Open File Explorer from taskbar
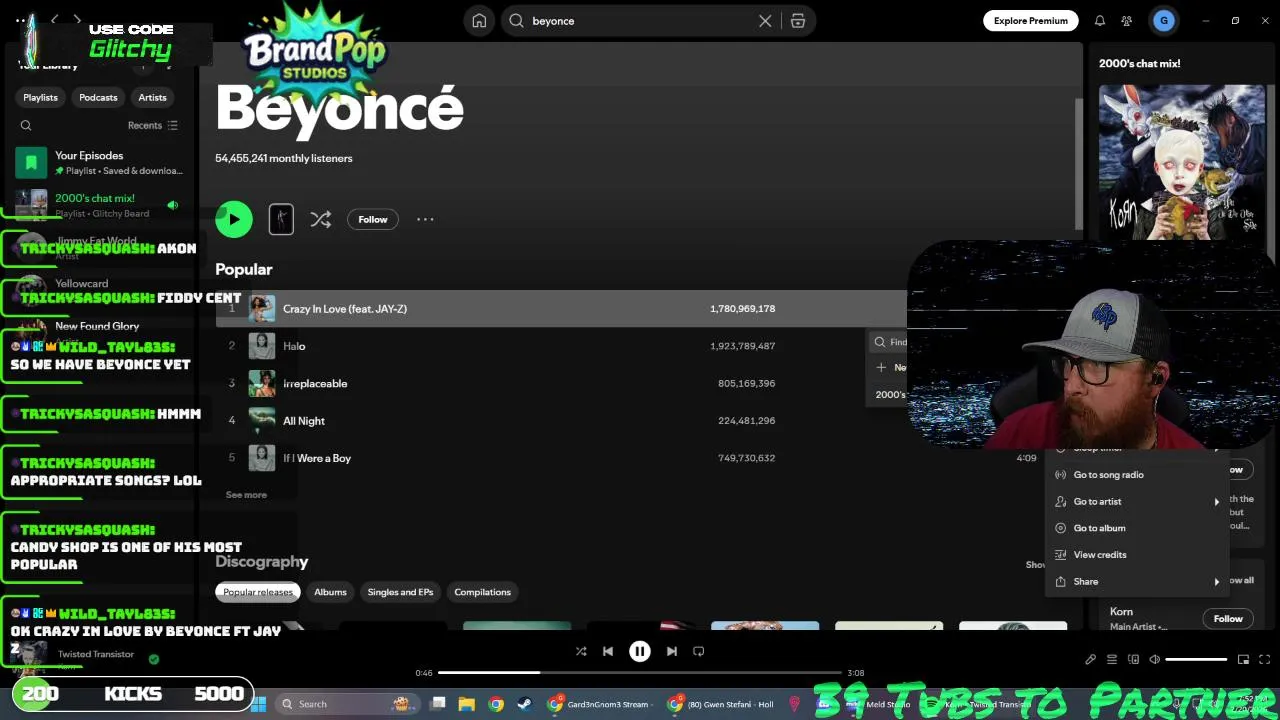 coord(466,704)
